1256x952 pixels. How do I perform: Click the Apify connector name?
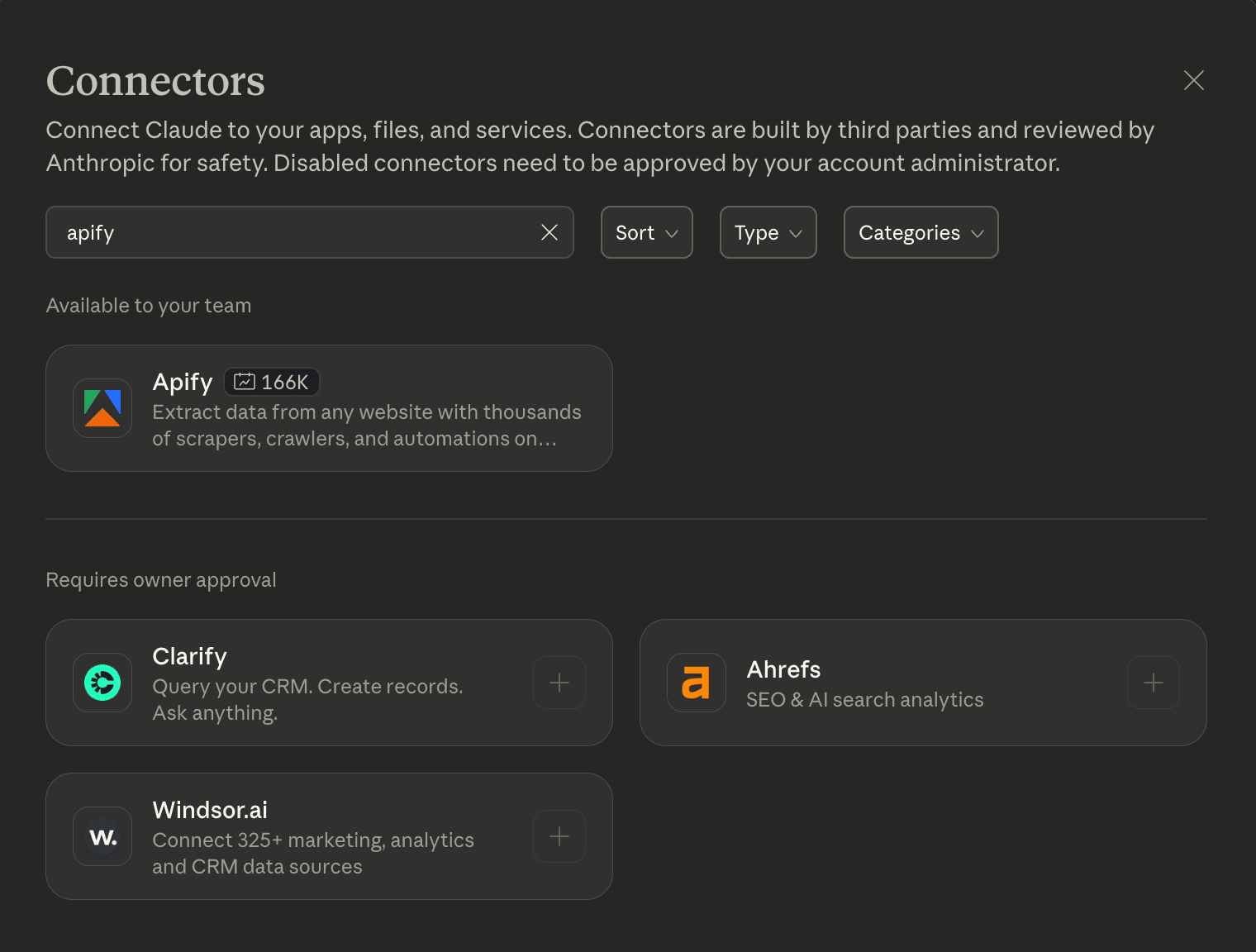[182, 382]
